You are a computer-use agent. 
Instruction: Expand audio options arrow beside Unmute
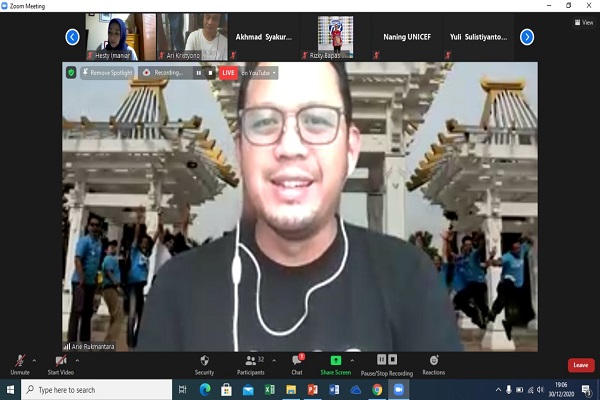(35, 360)
